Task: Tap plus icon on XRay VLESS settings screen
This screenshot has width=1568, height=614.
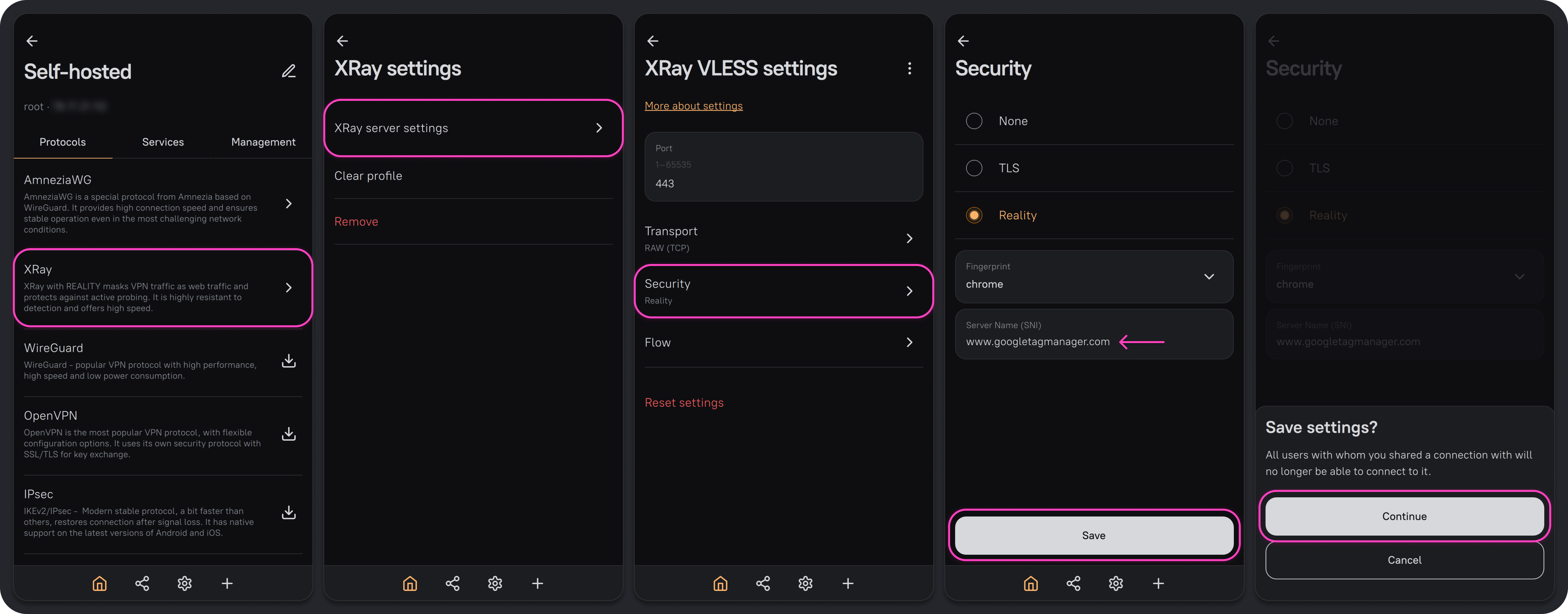Action: click(848, 584)
